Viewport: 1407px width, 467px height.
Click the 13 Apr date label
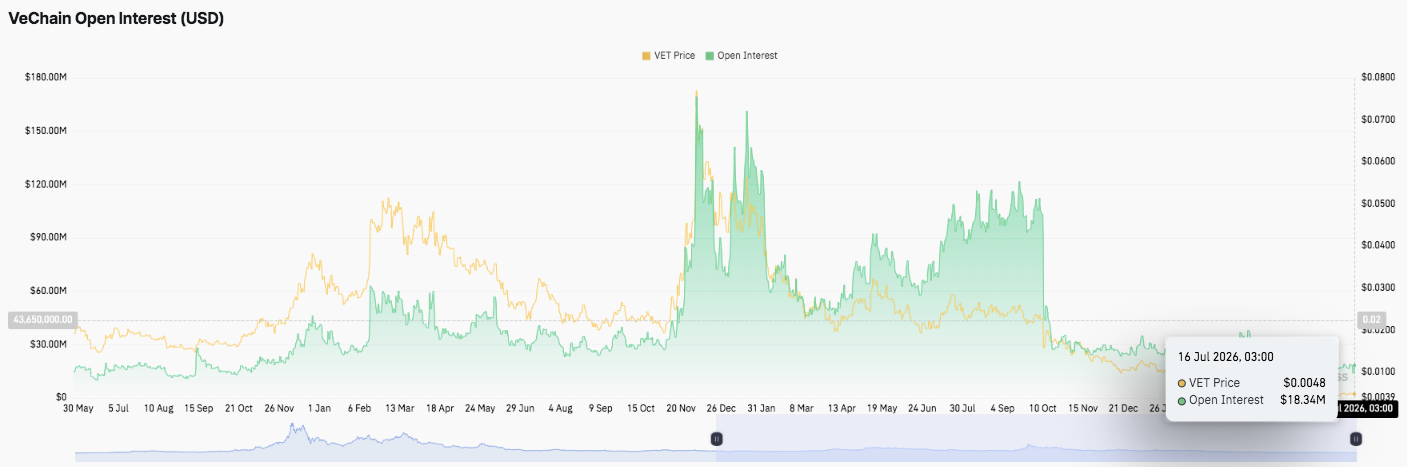[x=843, y=408]
